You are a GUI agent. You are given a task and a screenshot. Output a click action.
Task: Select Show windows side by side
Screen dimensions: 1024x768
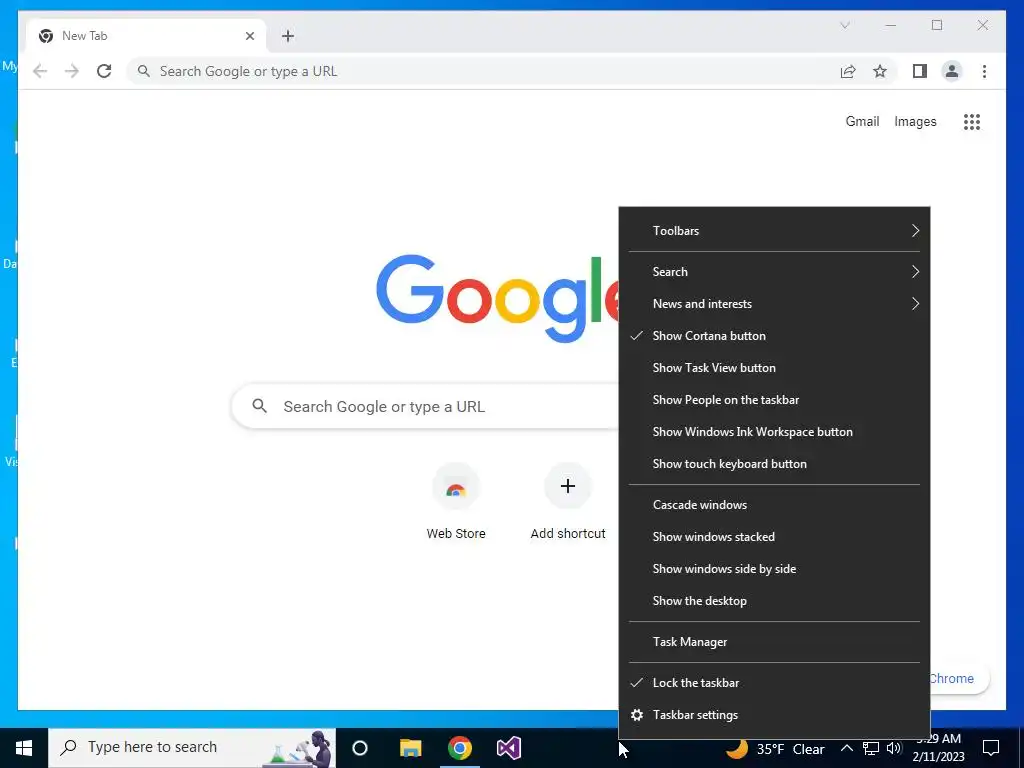pyautogui.click(x=774, y=569)
